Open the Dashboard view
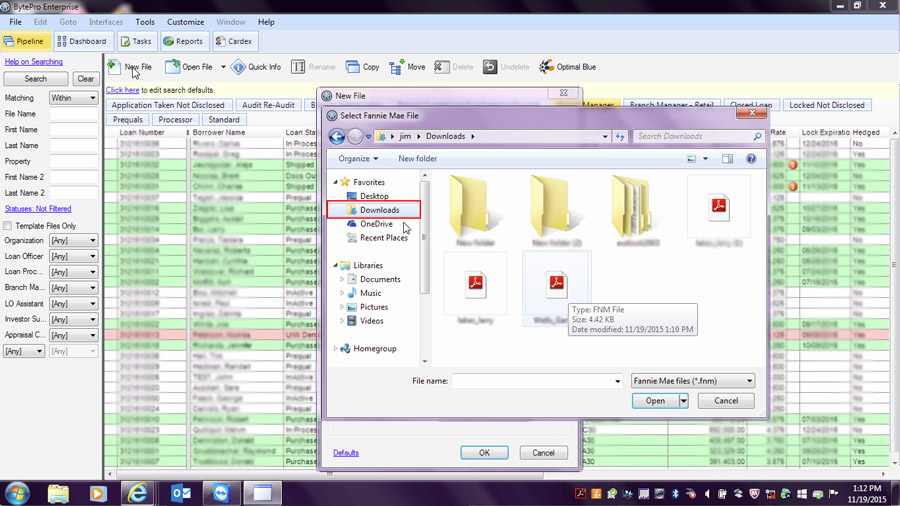This screenshot has height=506, width=900. (82, 41)
